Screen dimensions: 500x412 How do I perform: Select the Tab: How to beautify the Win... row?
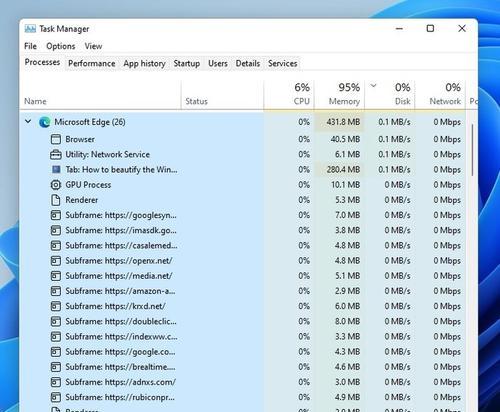click(242, 169)
